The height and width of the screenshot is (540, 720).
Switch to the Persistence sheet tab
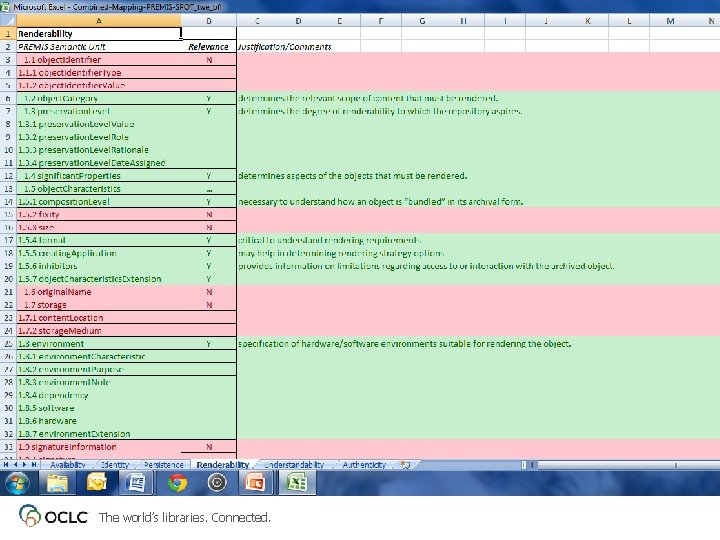(x=163, y=465)
